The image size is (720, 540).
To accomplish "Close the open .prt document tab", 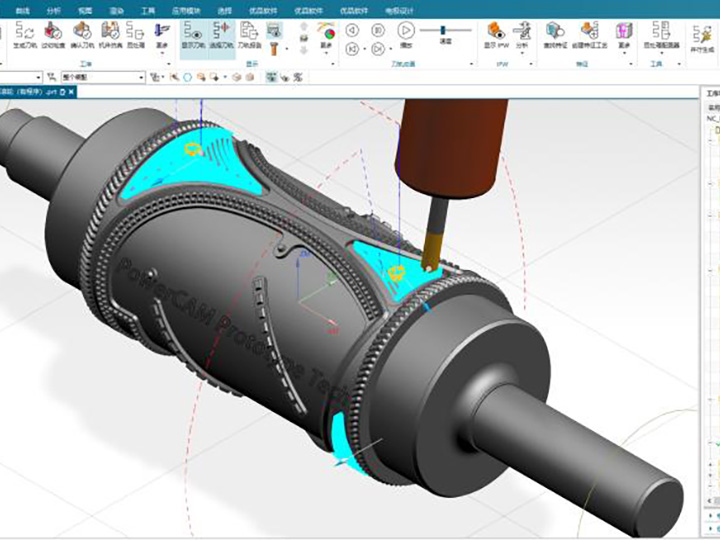I will click(71, 92).
